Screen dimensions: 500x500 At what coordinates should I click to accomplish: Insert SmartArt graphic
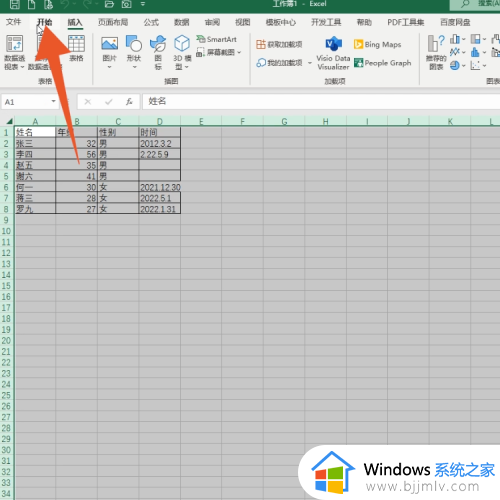click(x=217, y=39)
